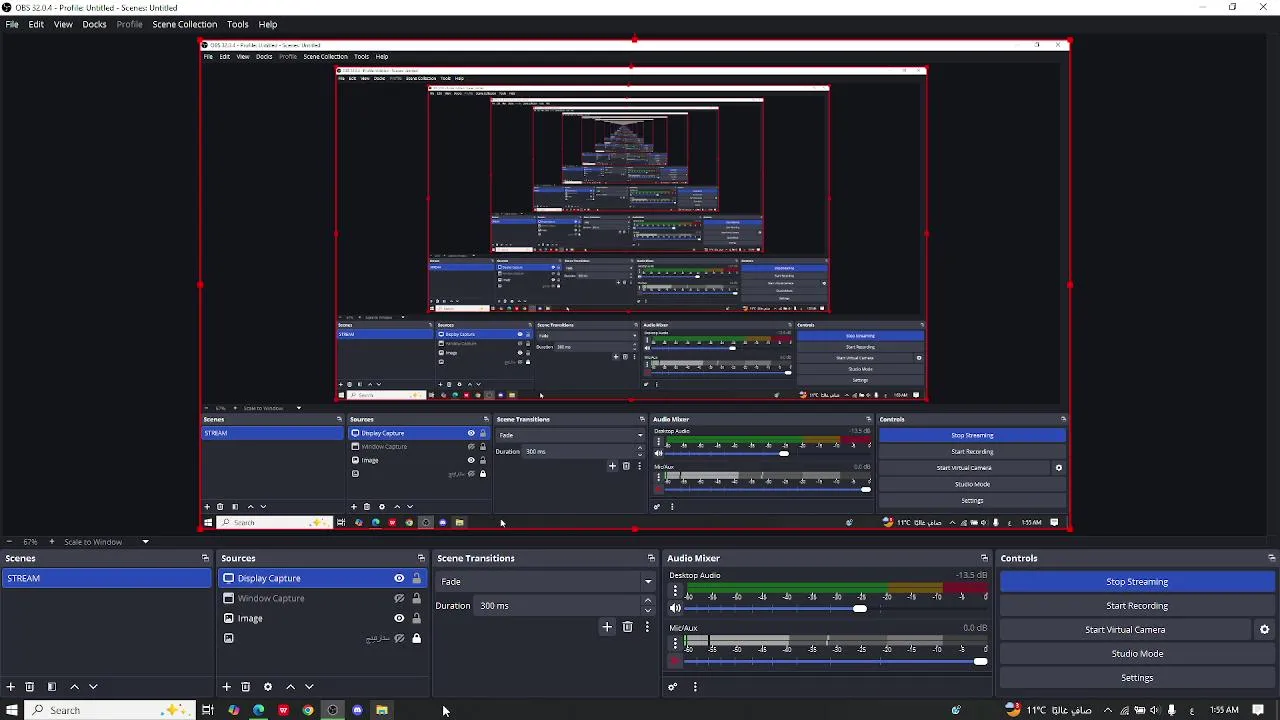Open Settings from the Controls dock
The image size is (1280, 720).
coord(1137,678)
